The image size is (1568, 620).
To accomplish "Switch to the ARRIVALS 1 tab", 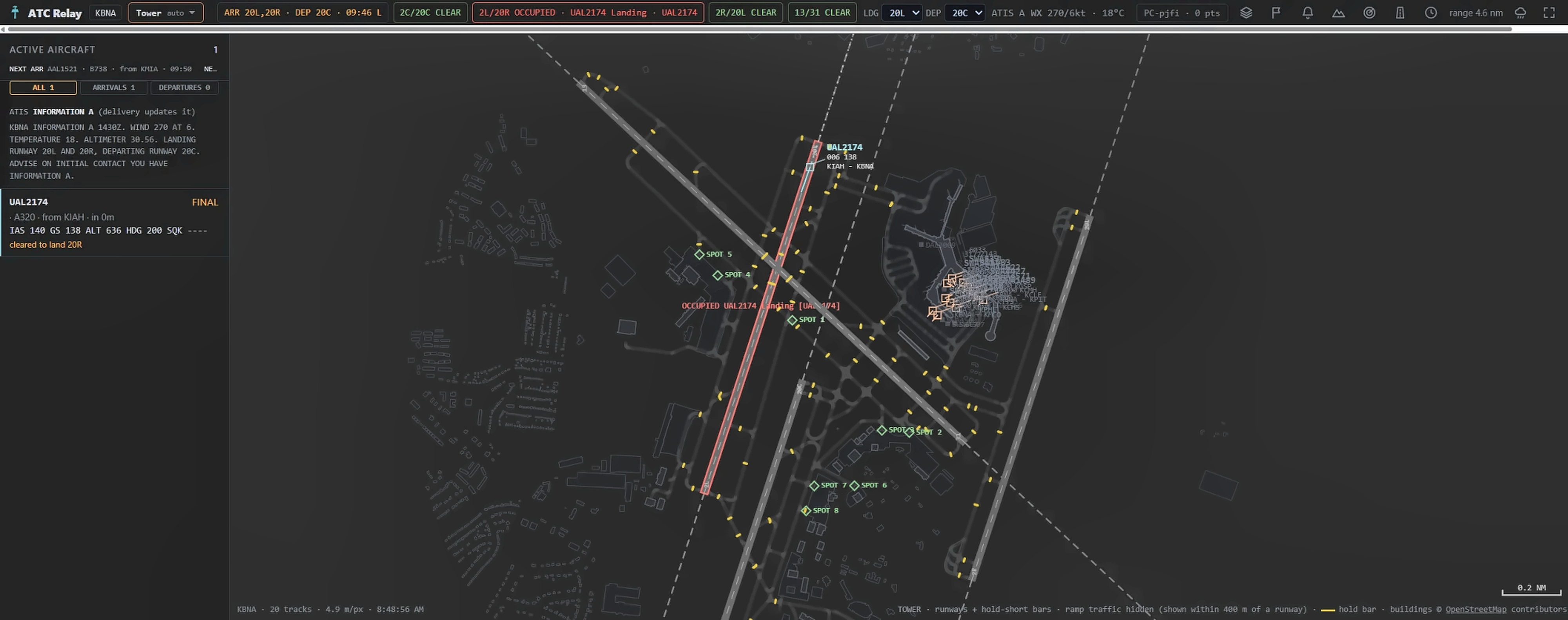I will 114,88.
